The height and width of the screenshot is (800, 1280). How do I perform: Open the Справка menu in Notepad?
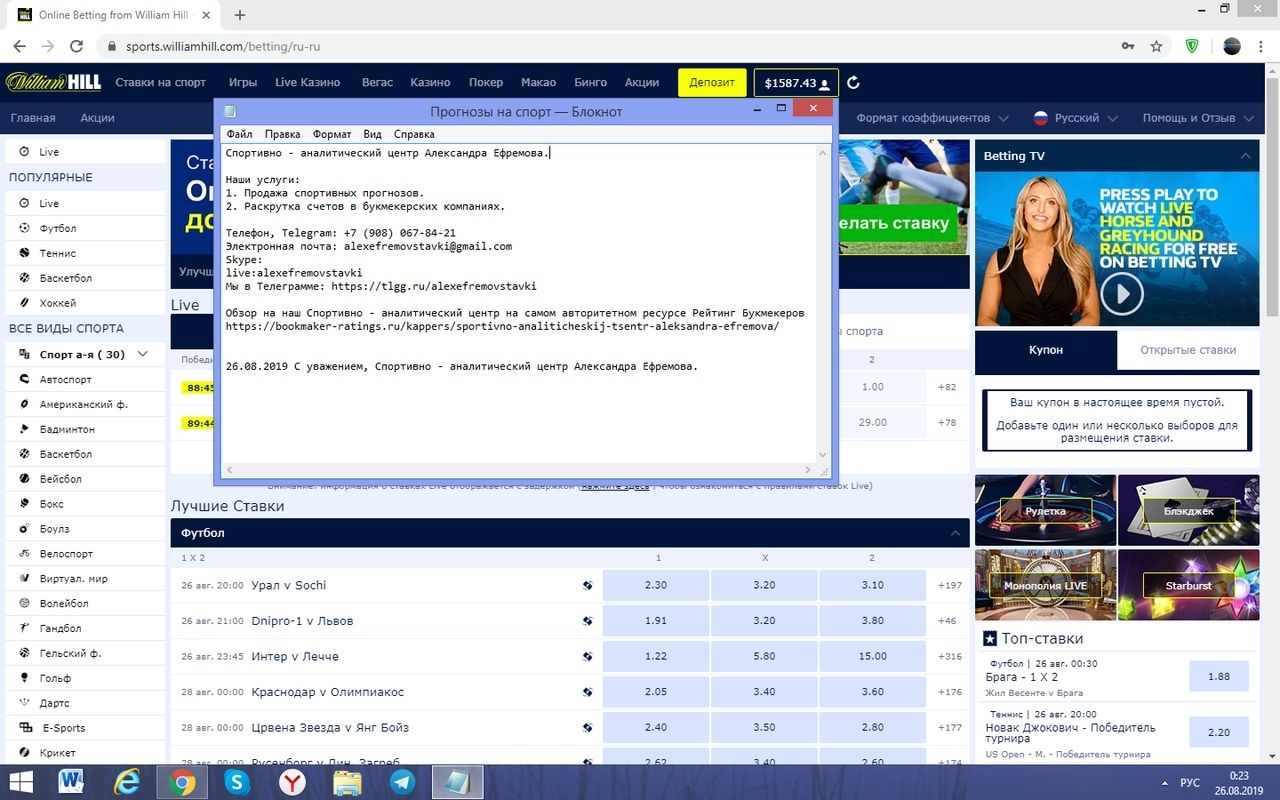pos(414,134)
